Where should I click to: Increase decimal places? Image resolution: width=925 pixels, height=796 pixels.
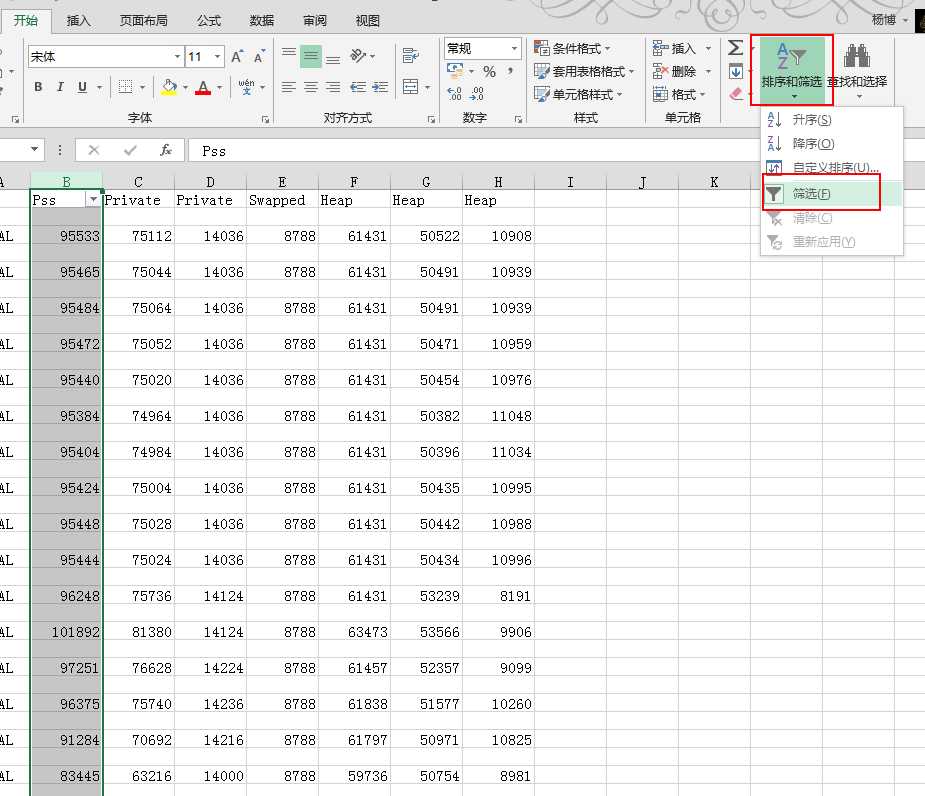454,94
